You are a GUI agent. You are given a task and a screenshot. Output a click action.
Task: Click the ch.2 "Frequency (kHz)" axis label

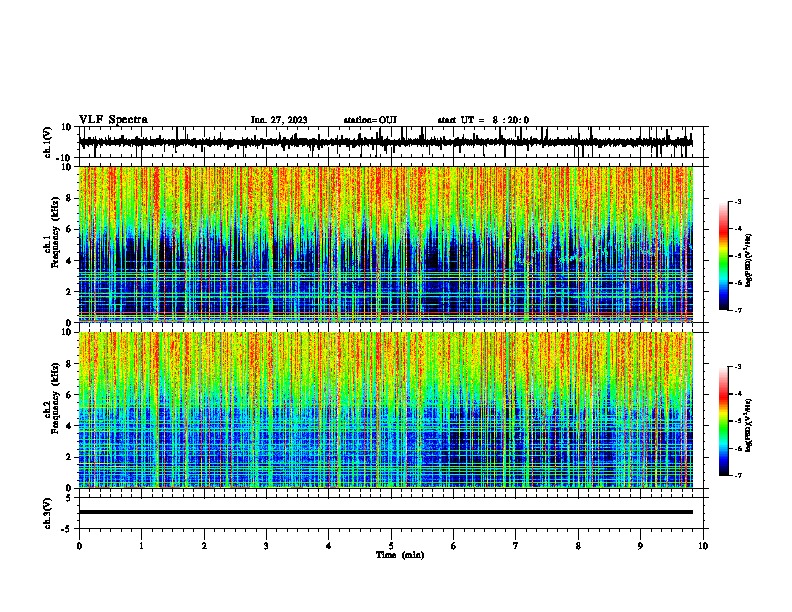[55, 397]
